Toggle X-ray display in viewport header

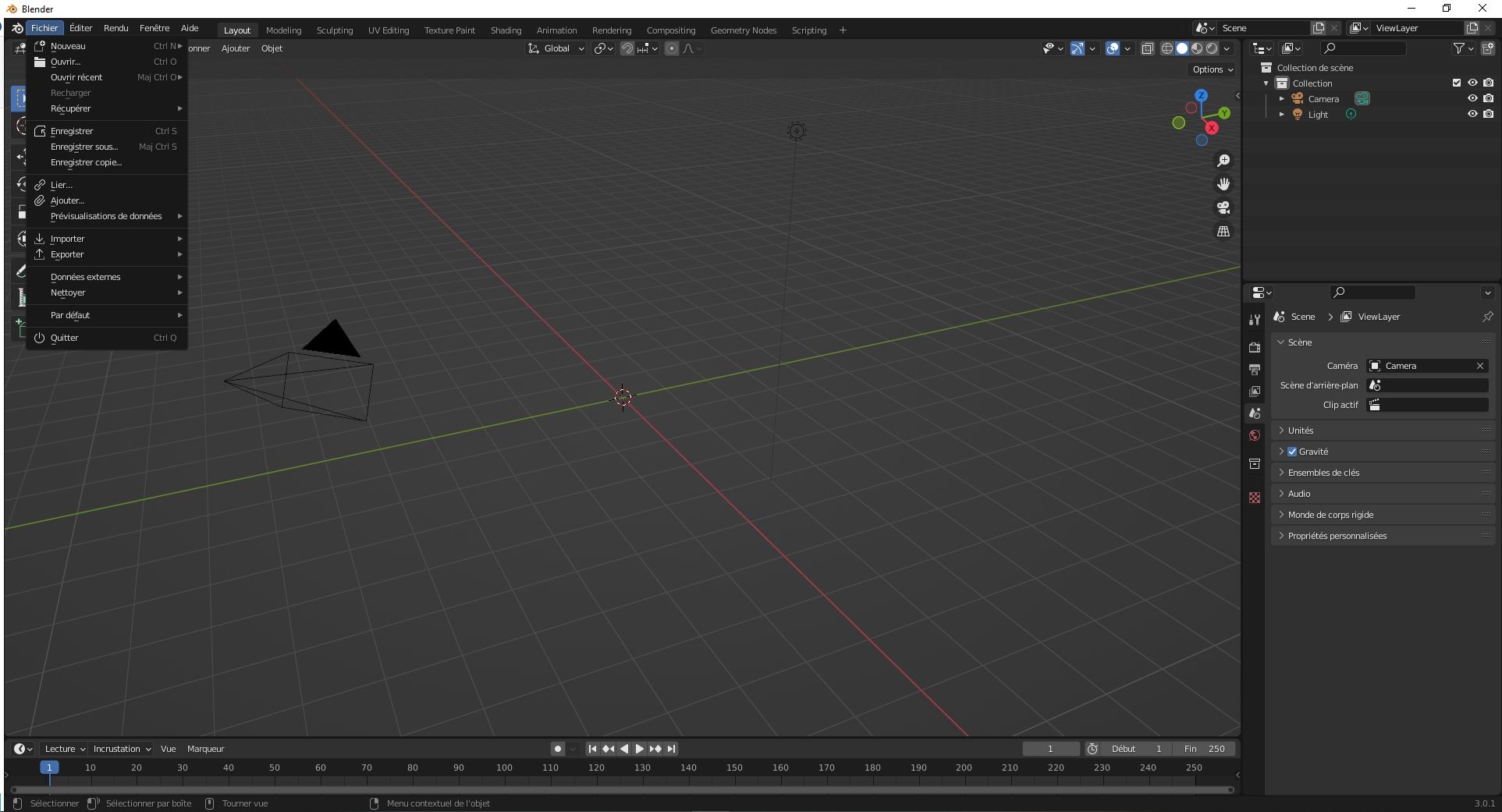(x=1147, y=48)
